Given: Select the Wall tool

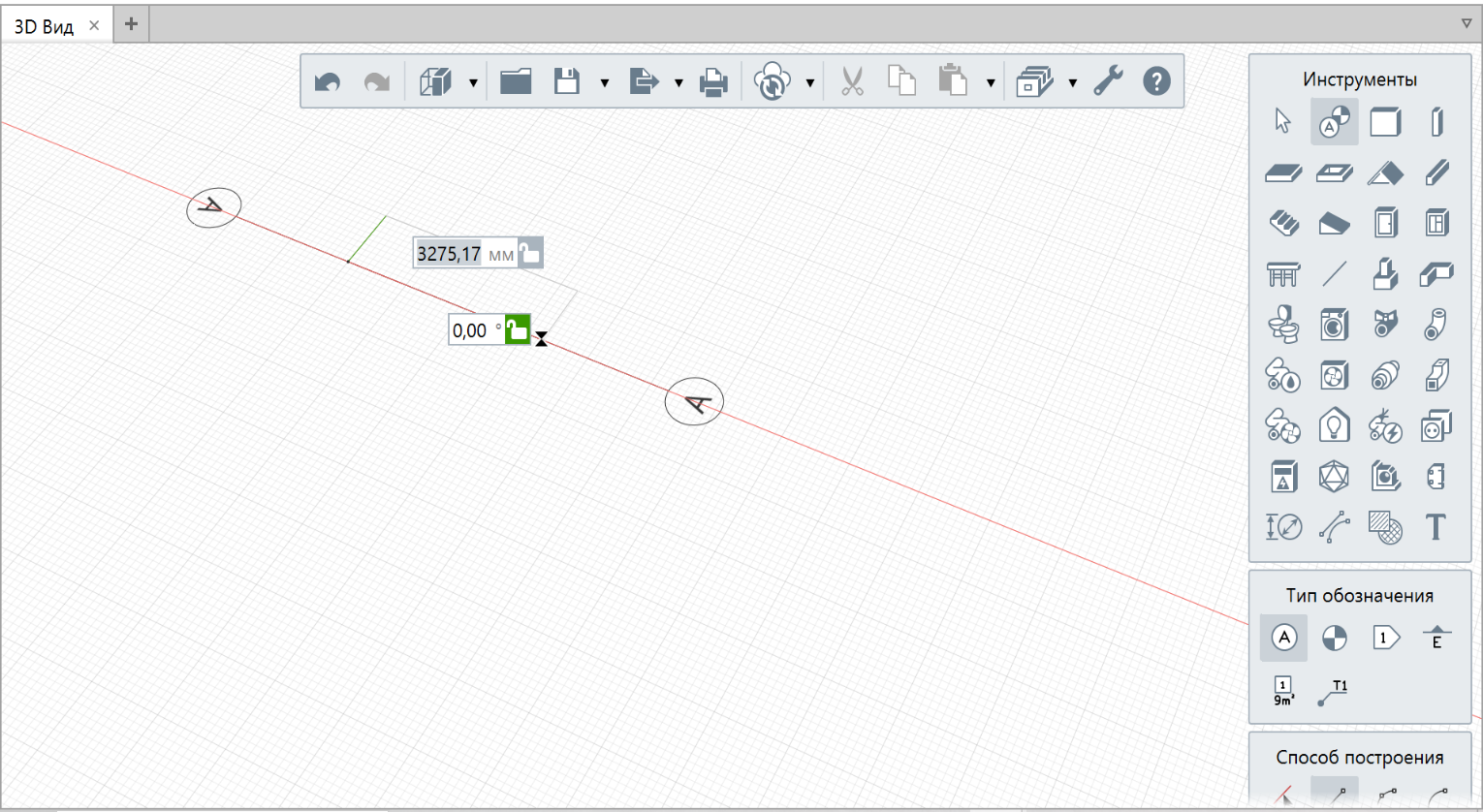Looking at the screenshot, I should [1385, 121].
